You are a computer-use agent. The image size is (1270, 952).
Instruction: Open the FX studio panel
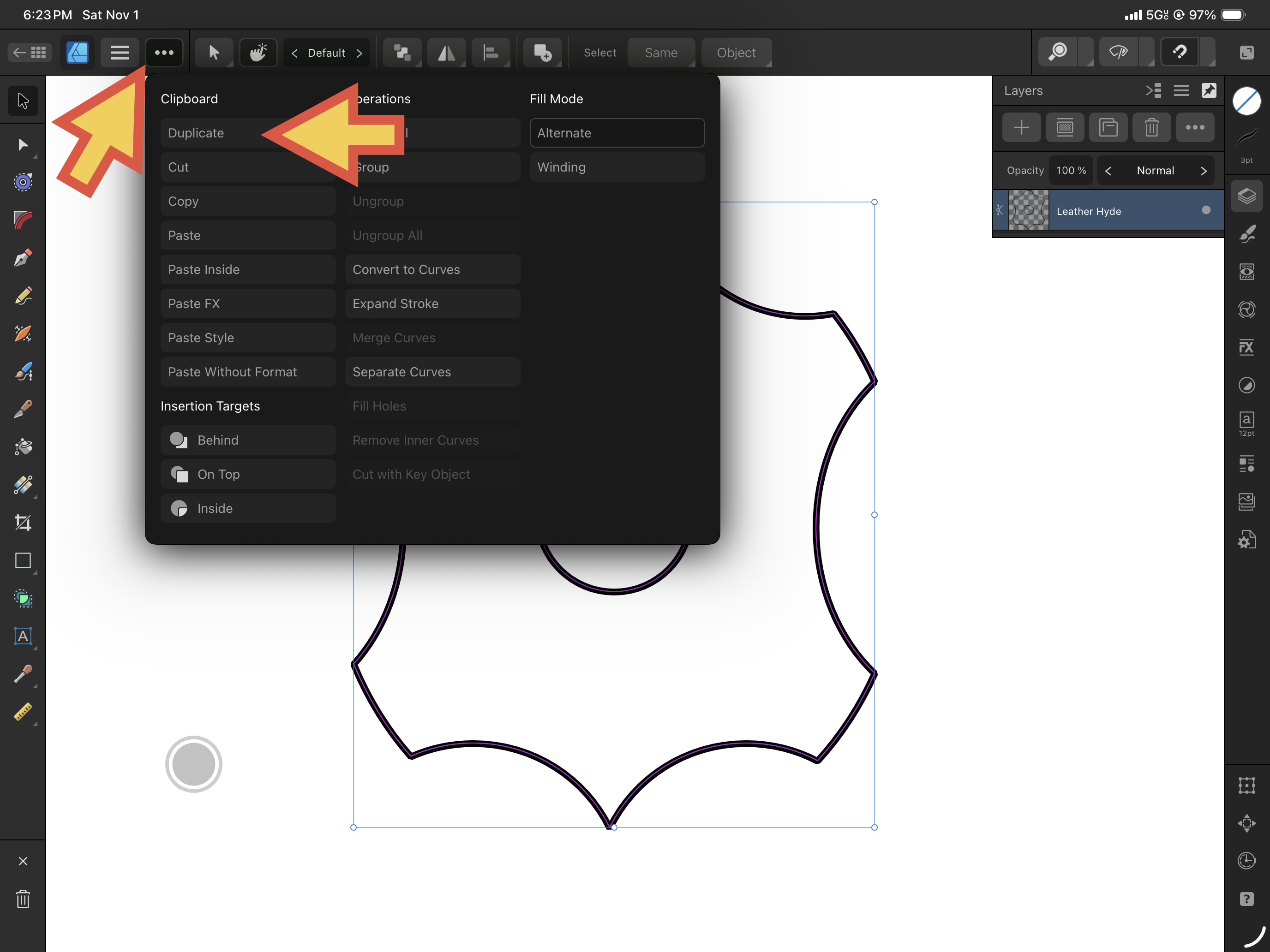click(1246, 347)
